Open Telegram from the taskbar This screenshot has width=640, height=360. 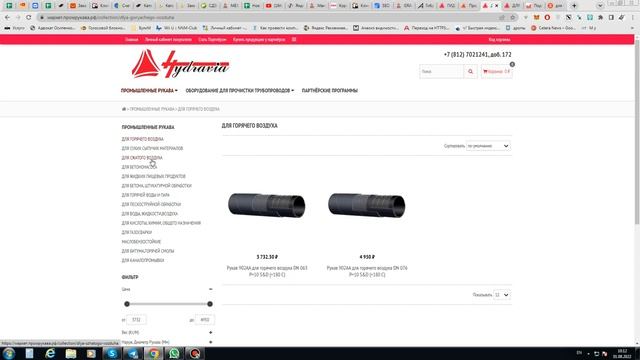[133, 353]
